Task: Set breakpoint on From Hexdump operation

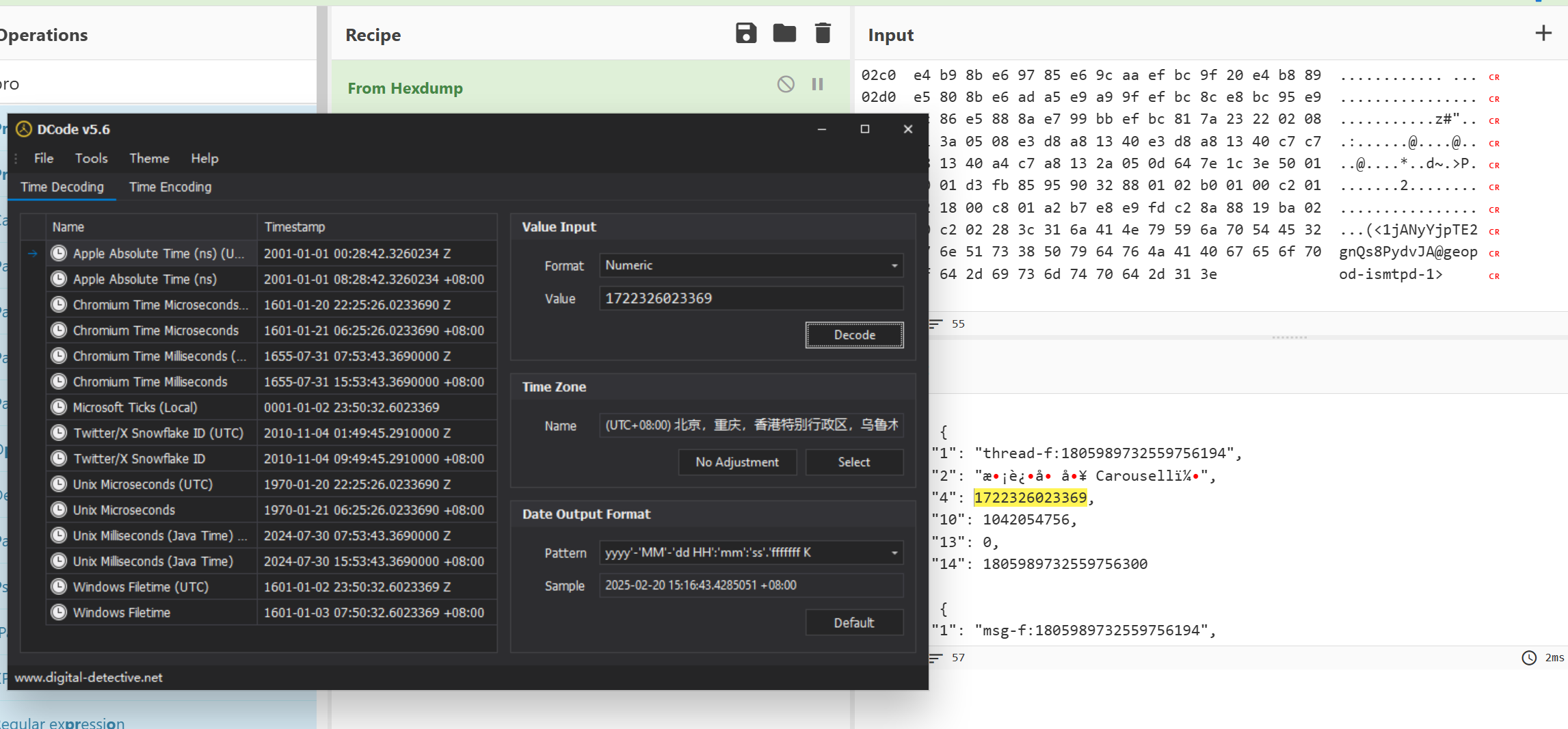Action: click(817, 84)
